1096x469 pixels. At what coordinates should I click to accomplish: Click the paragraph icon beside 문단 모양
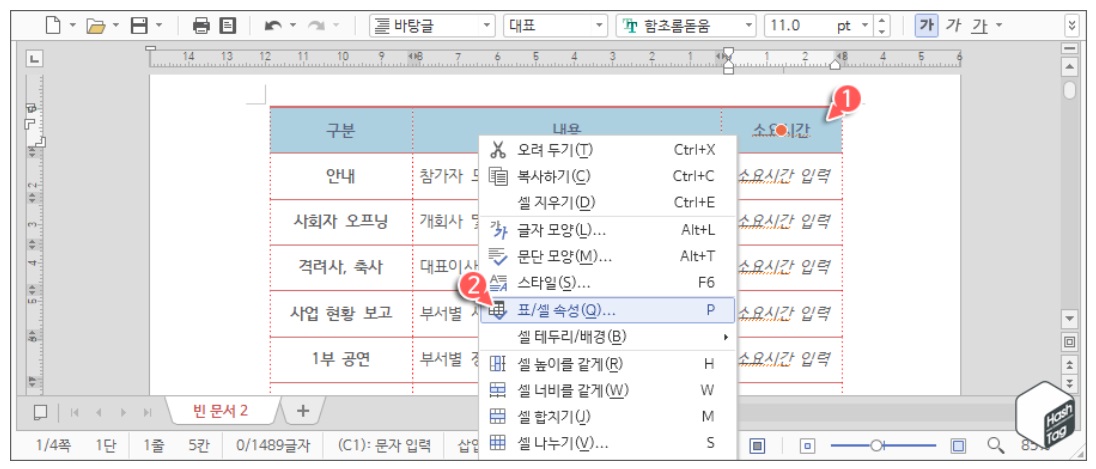[x=498, y=257]
